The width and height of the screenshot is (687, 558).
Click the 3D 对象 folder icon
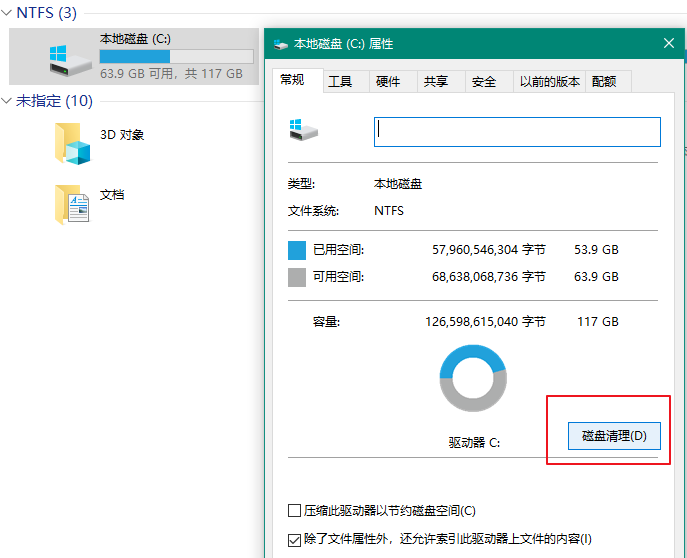pos(72,144)
